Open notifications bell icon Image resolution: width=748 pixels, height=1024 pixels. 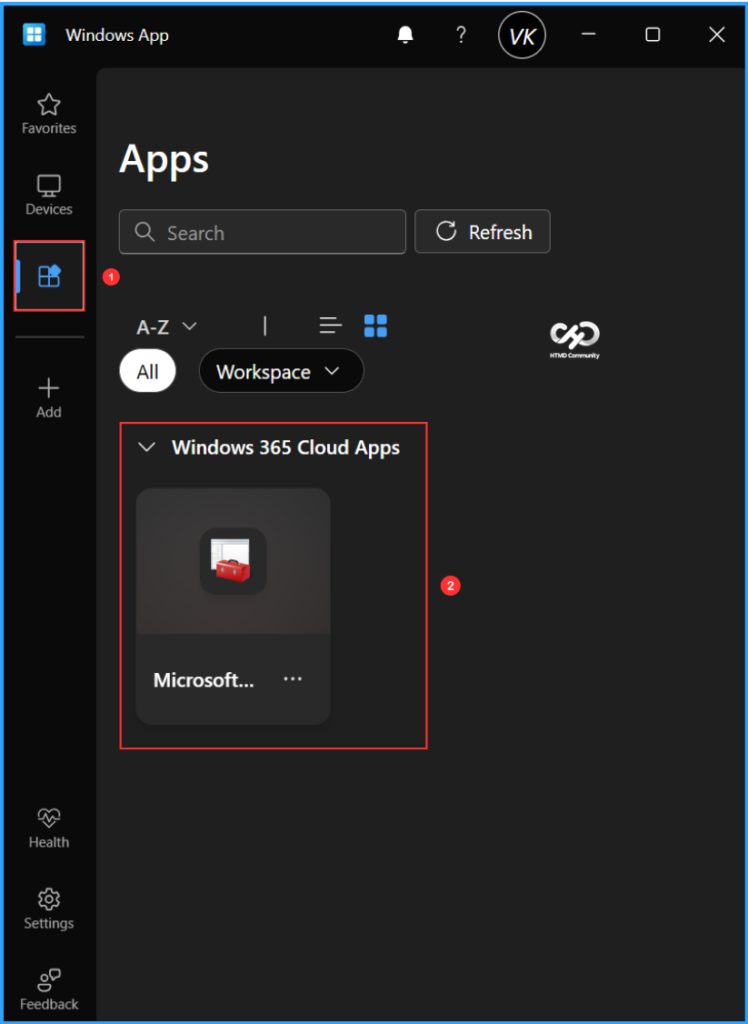tap(405, 35)
